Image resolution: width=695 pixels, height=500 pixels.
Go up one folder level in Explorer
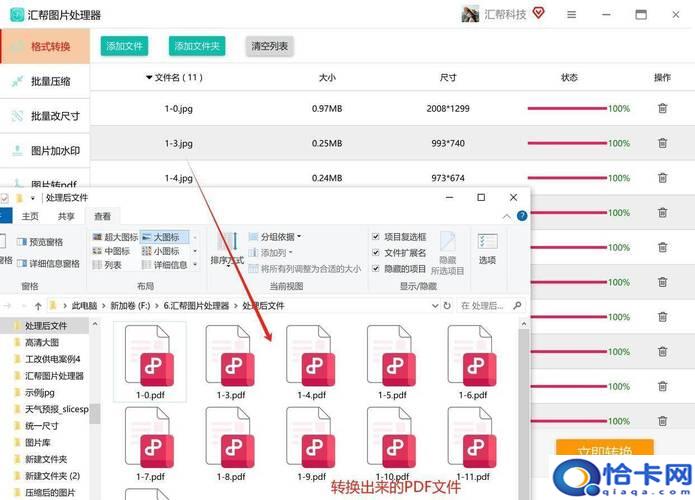point(38,306)
